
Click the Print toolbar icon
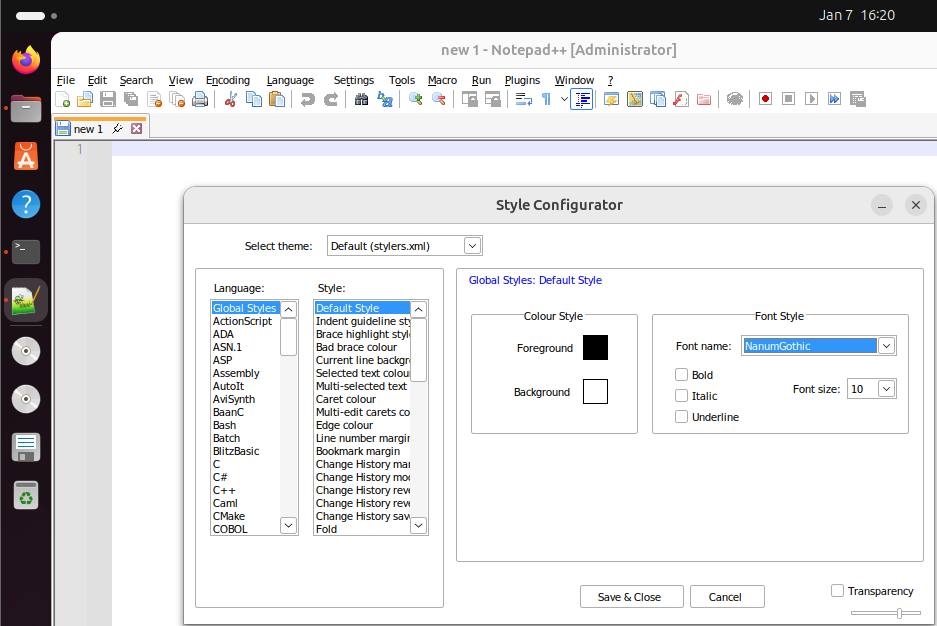(200, 99)
